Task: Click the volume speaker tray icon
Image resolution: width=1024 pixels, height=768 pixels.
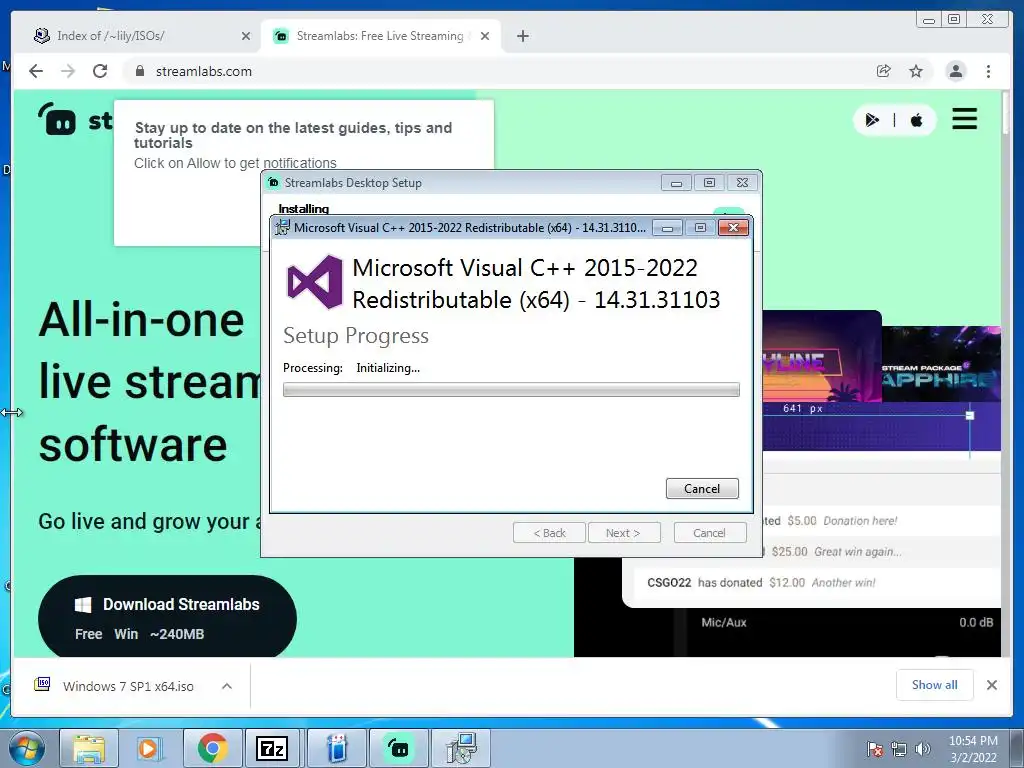Action: 923,750
